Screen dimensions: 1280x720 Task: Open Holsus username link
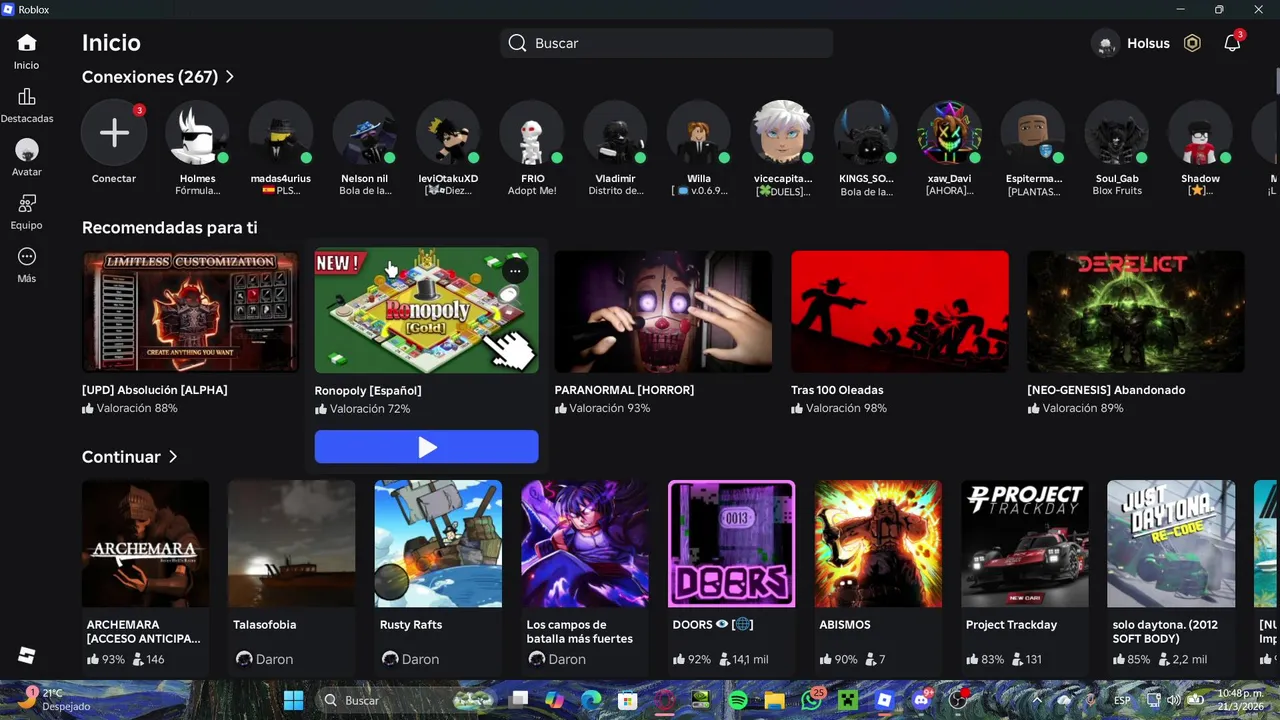point(1148,43)
